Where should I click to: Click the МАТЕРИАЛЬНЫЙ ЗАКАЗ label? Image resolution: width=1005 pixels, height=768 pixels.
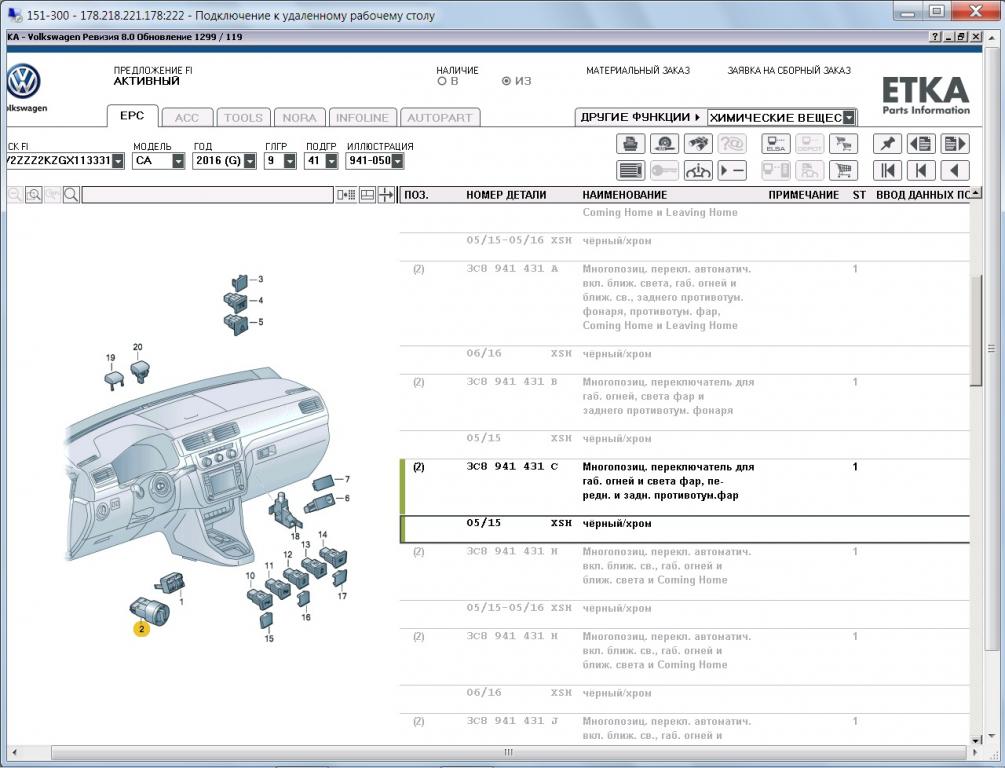tap(638, 71)
